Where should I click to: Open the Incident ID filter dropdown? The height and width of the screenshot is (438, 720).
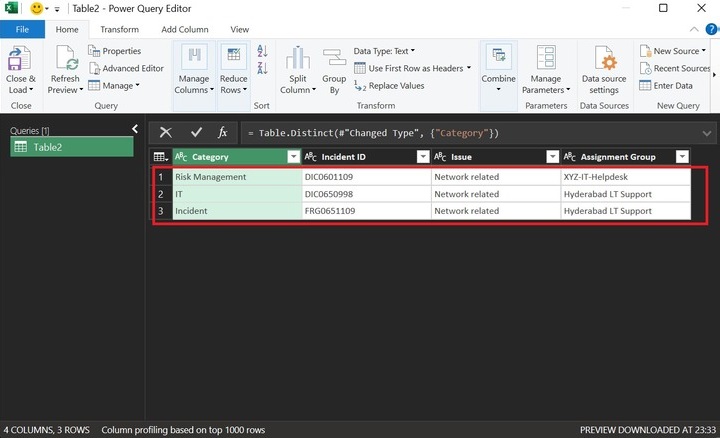coord(423,157)
